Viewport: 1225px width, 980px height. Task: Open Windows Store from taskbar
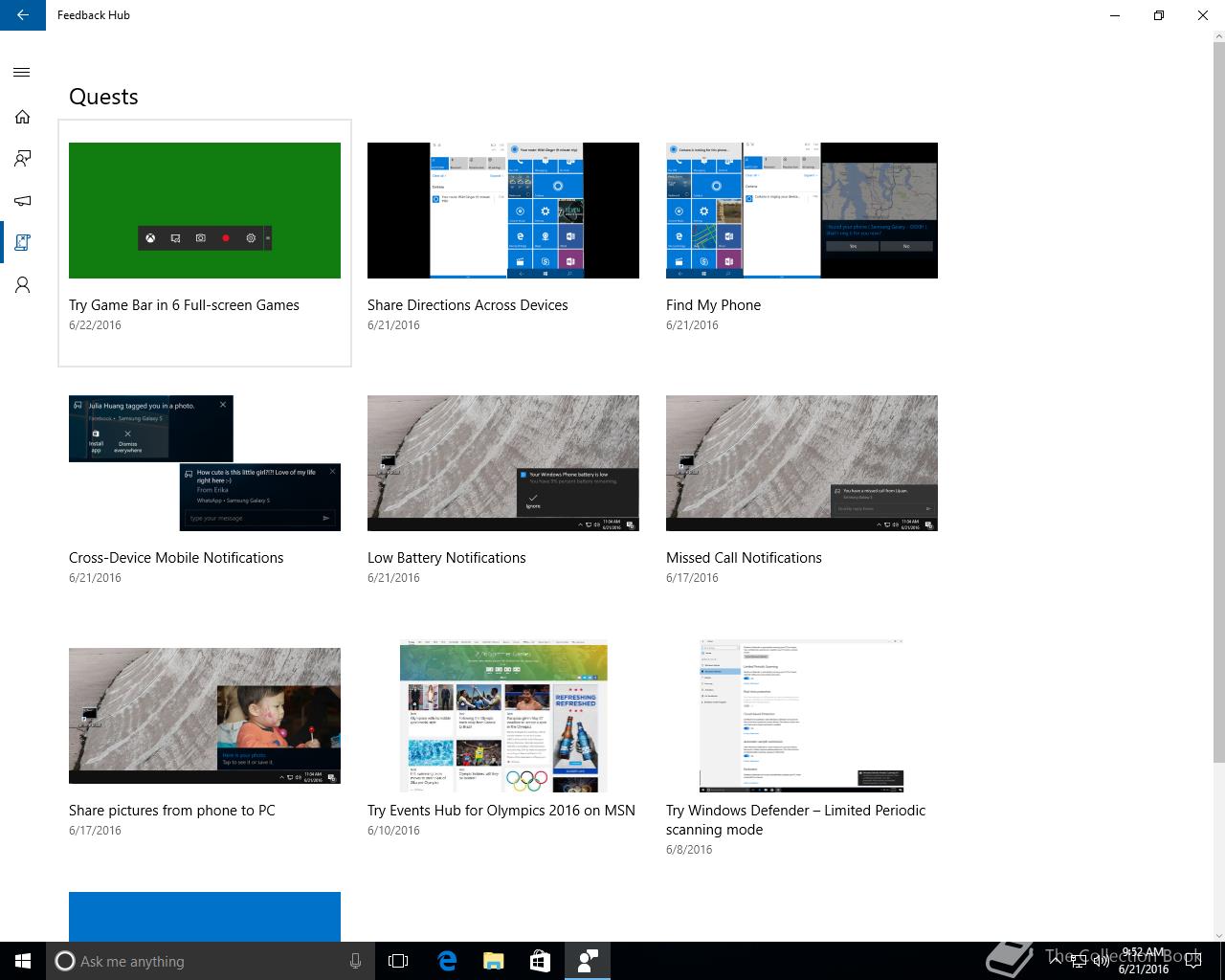click(x=540, y=961)
